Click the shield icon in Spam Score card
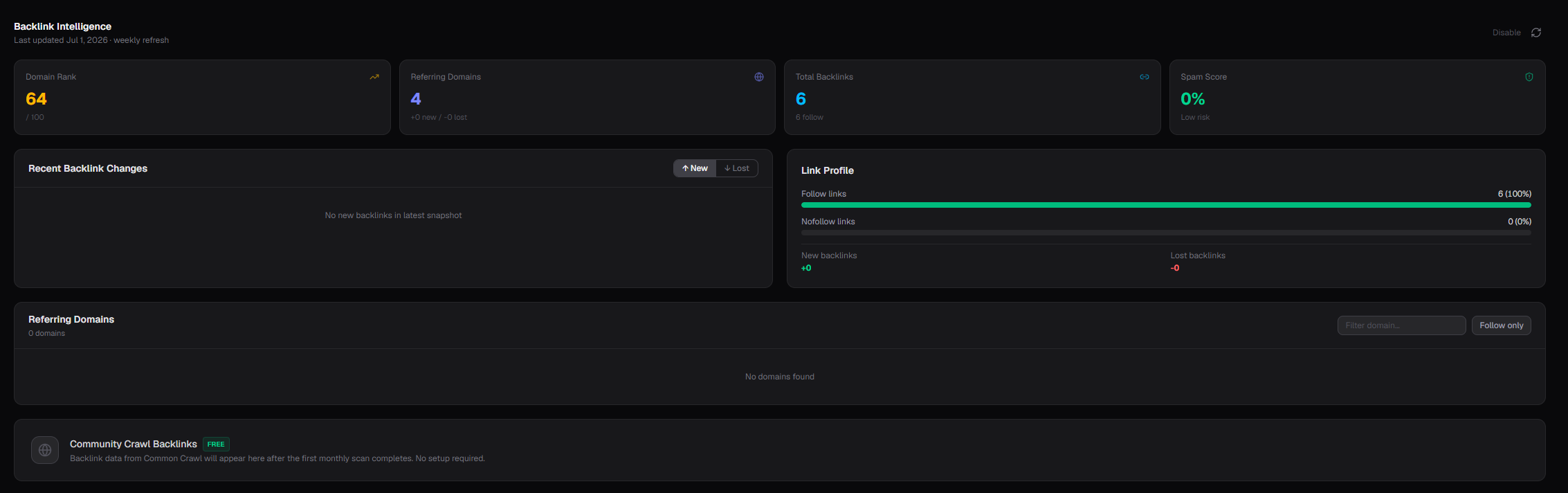Viewport: 1568px width, 493px height. tap(1529, 77)
